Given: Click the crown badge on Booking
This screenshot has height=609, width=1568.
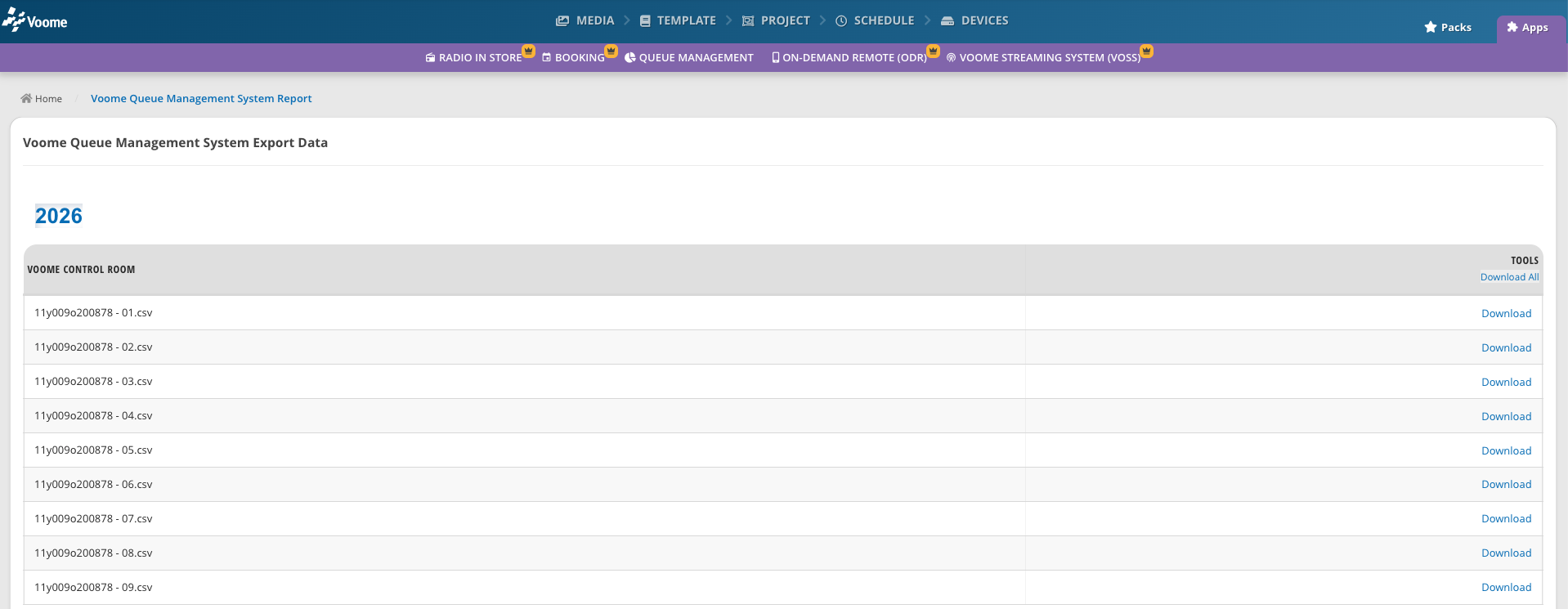Looking at the screenshot, I should click(611, 51).
